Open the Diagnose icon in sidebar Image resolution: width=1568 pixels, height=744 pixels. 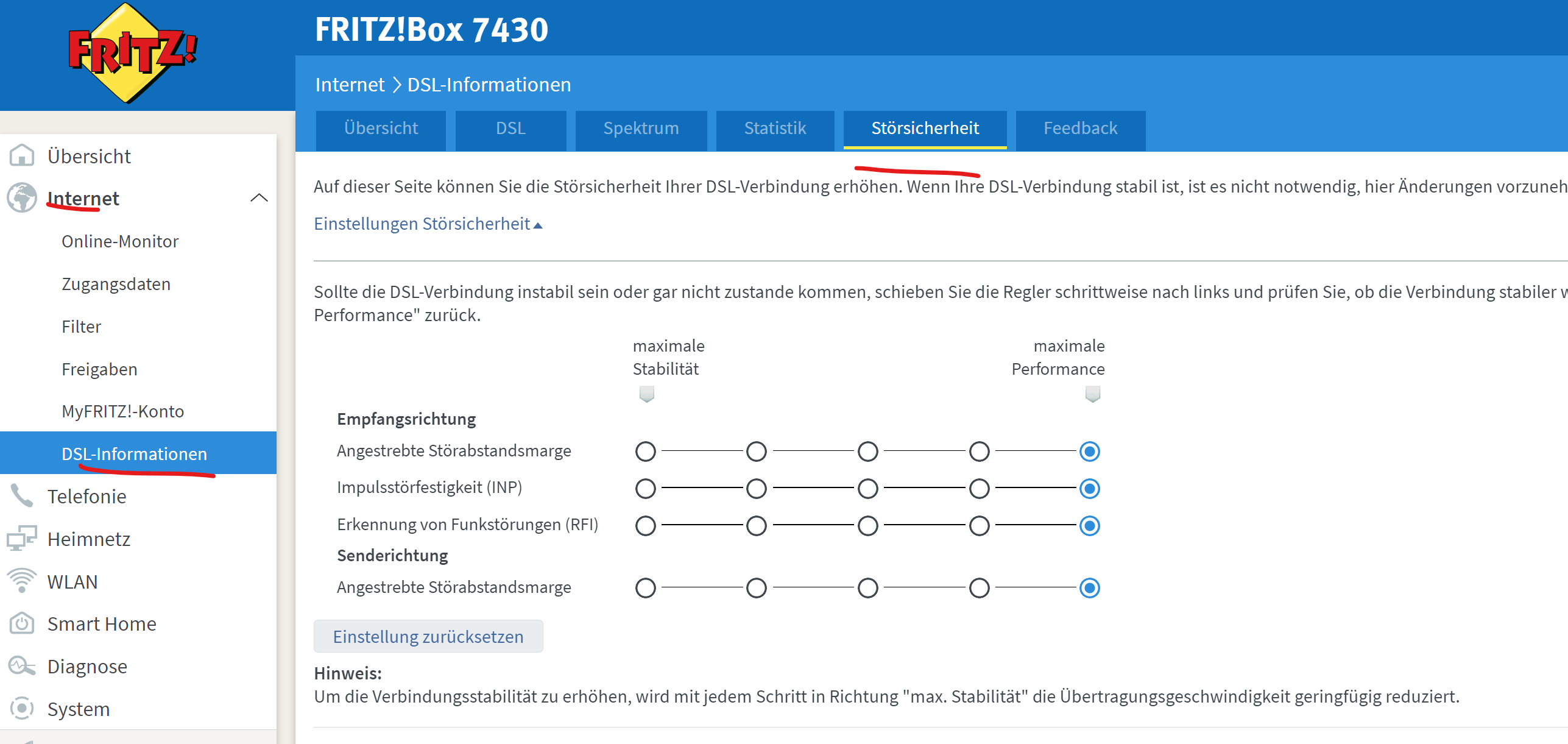[x=22, y=666]
